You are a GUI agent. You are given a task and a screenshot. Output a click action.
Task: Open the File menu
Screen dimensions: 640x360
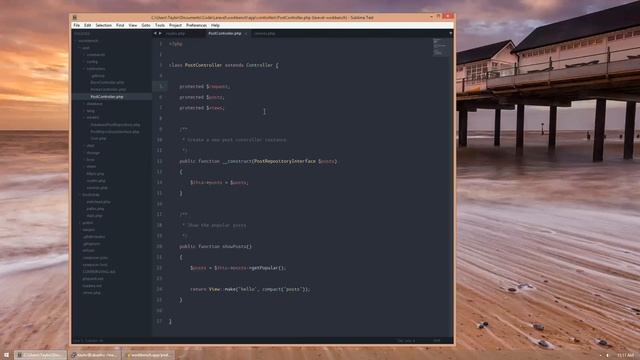point(77,25)
